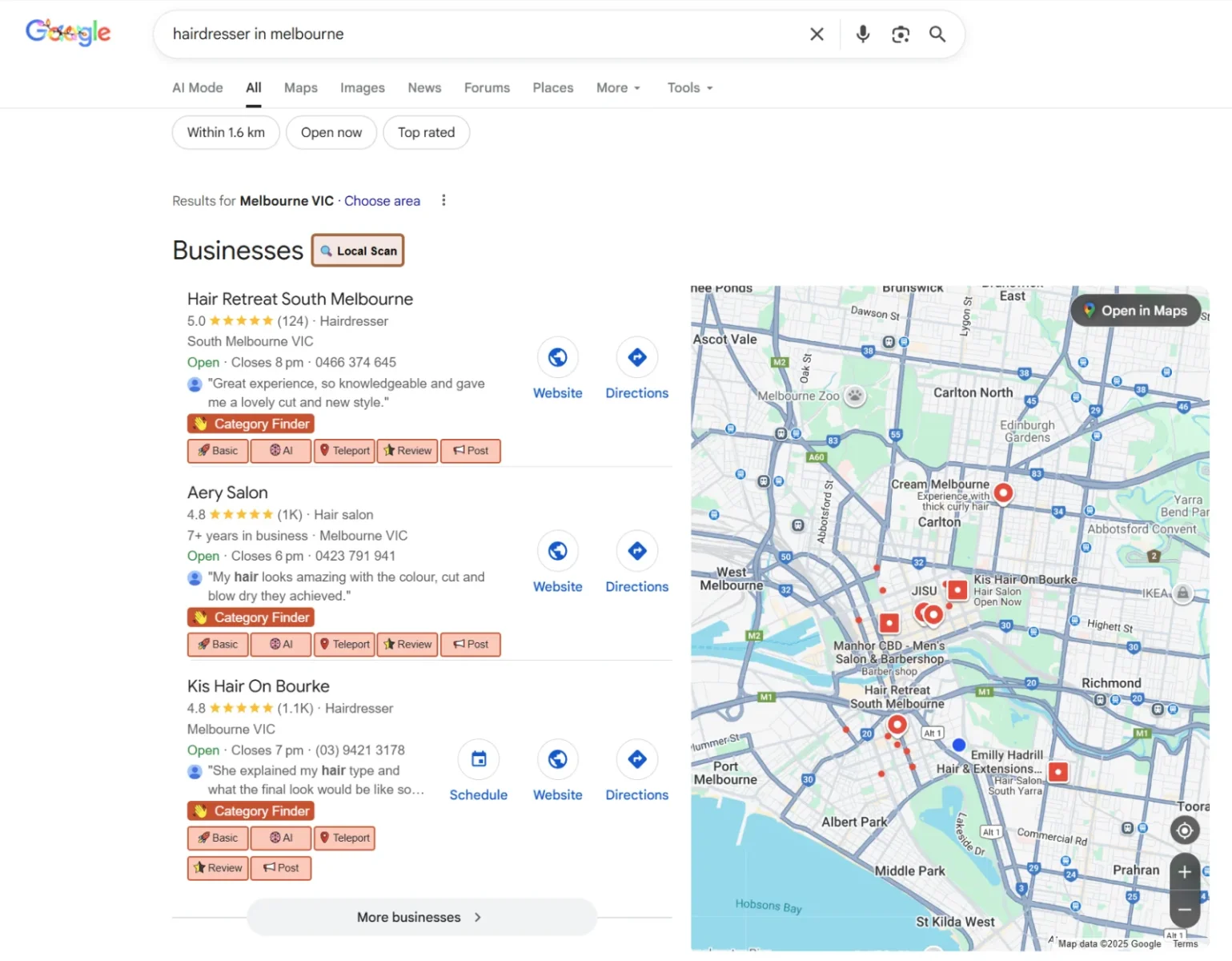Get Directions to Aery Salon

[x=636, y=552]
